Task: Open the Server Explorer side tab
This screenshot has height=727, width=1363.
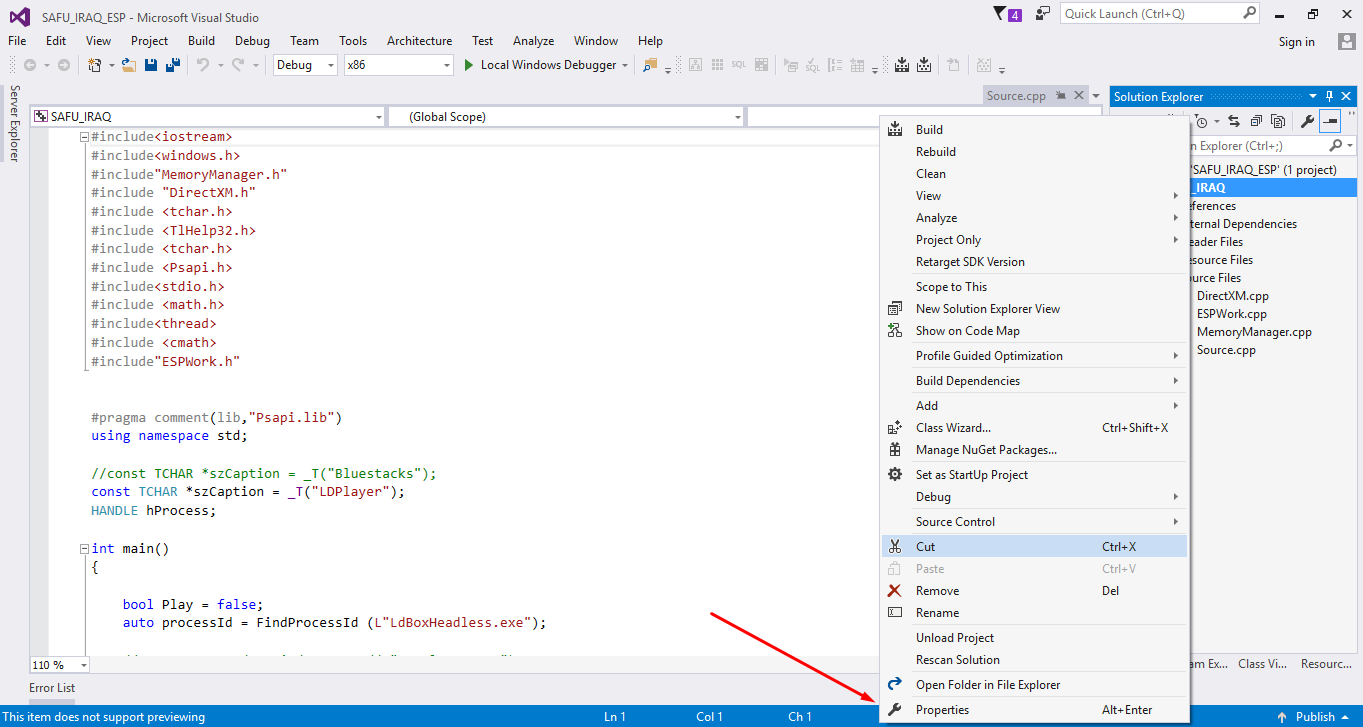Action: pos(15,123)
